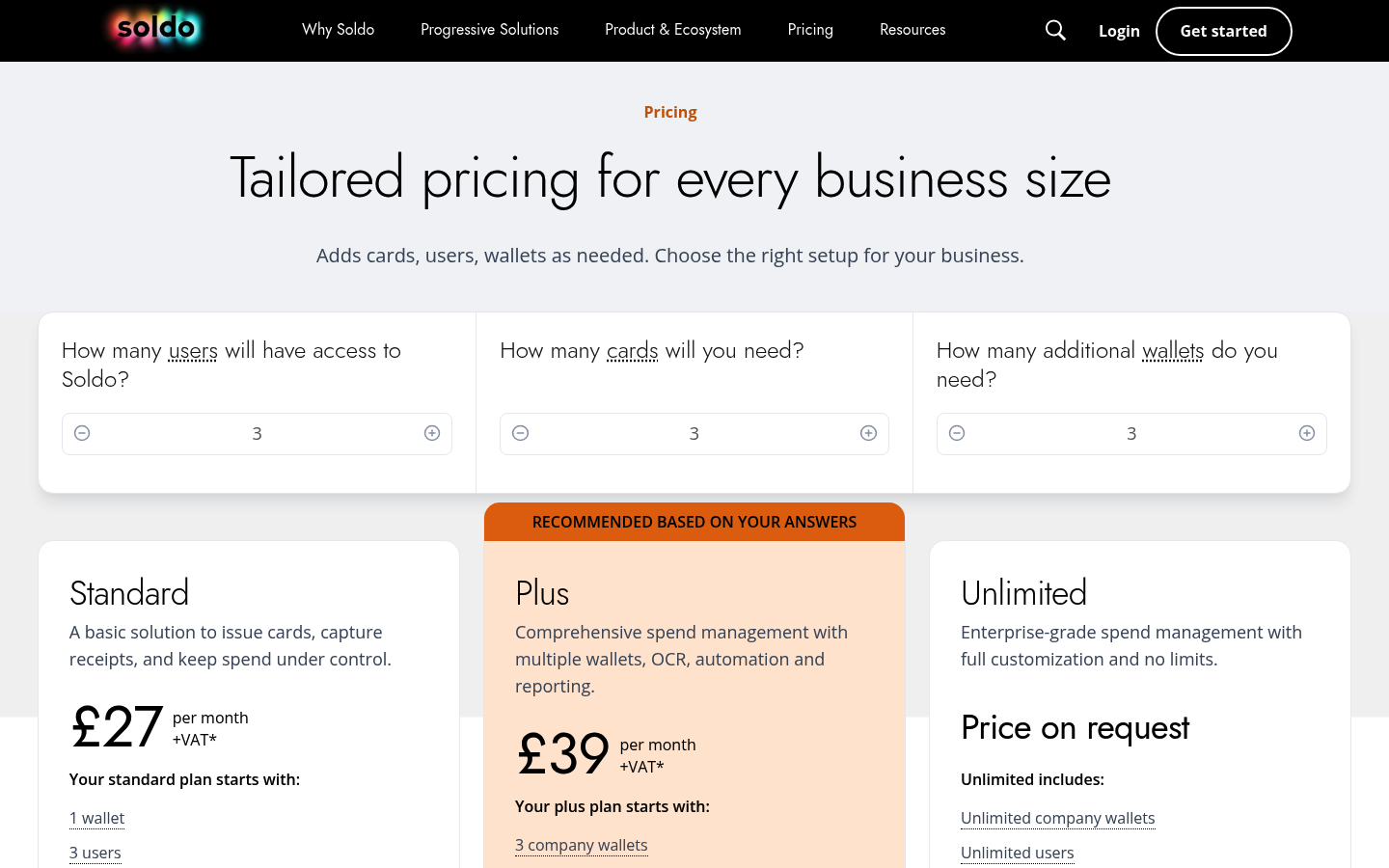Increase the number of users

tap(432, 433)
